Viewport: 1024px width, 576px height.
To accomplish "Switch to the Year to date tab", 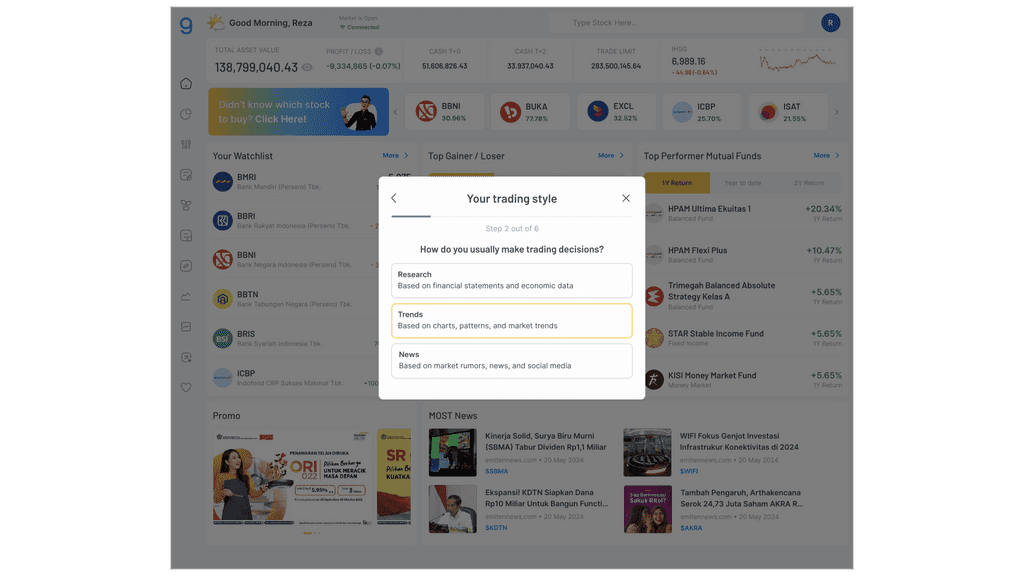I will pyautogui.click(x=743, y=183).
